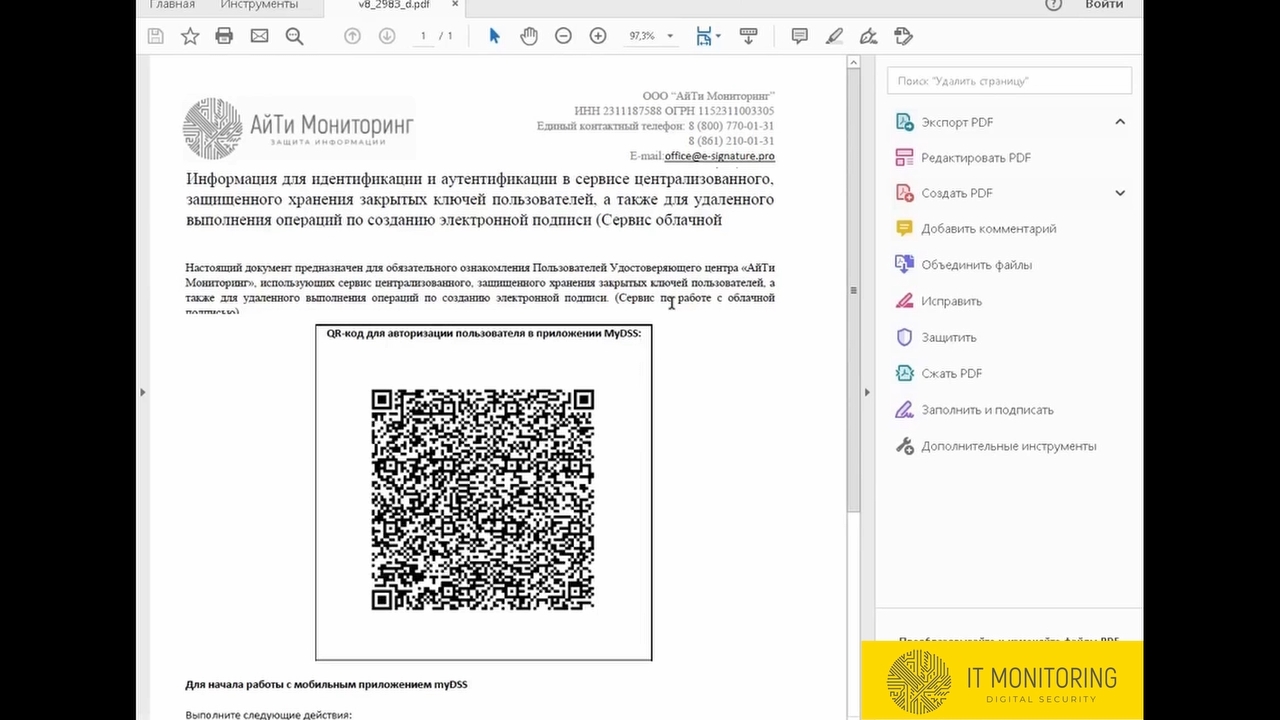
Task: Collapse the Экспорт PDF section chevron
Action: click(1120, 122)
